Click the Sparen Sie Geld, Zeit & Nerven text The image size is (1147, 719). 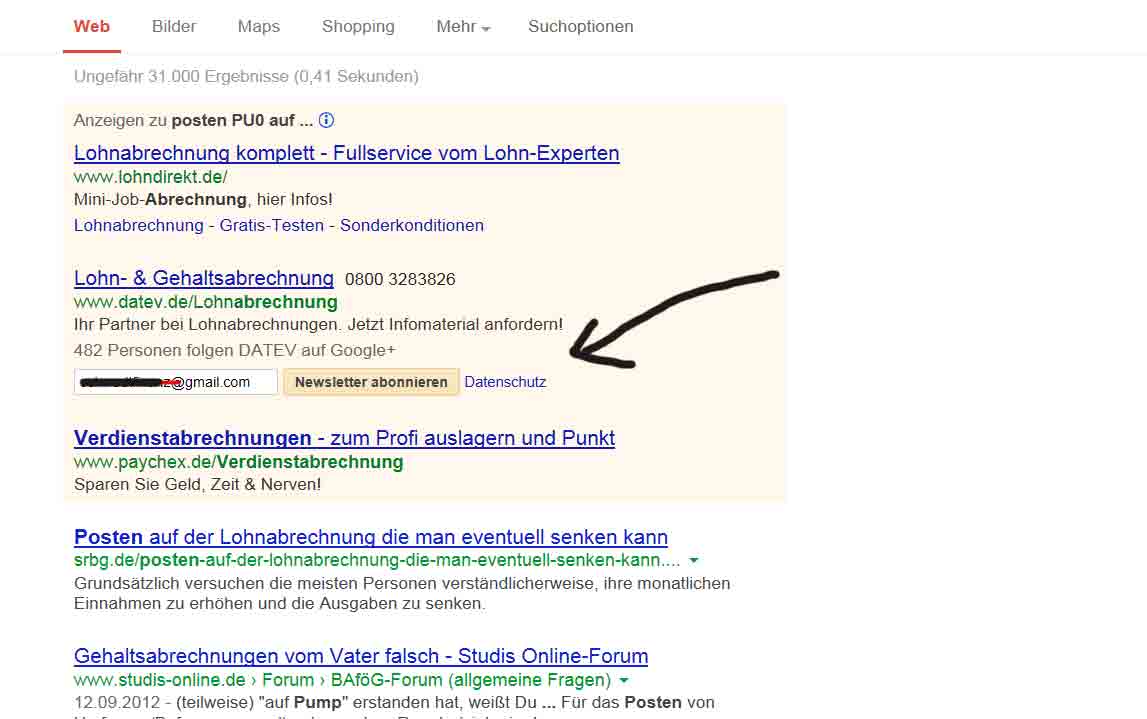pyautogui.click(x=198, y=484)
